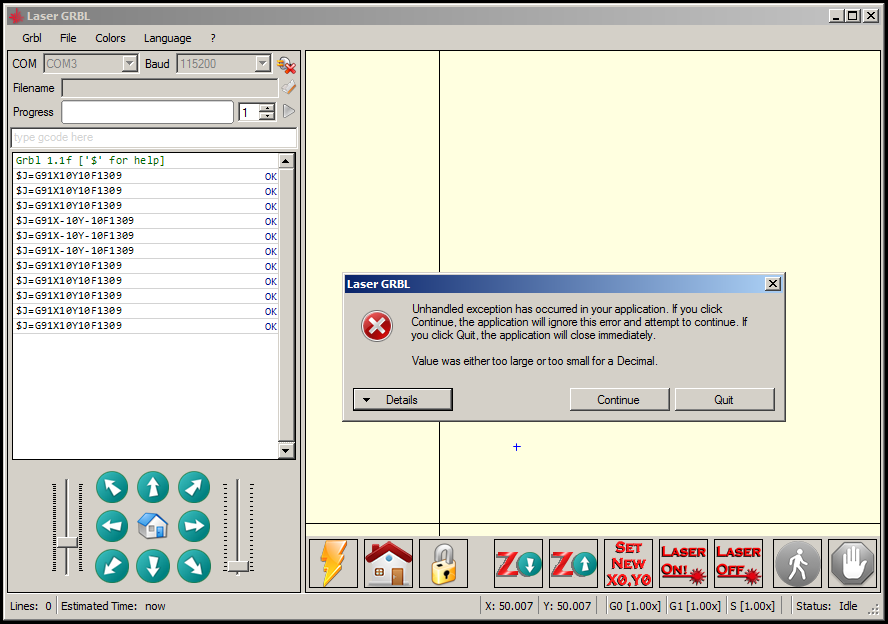
Task: Click the repeat count value field
Action: 249,112
